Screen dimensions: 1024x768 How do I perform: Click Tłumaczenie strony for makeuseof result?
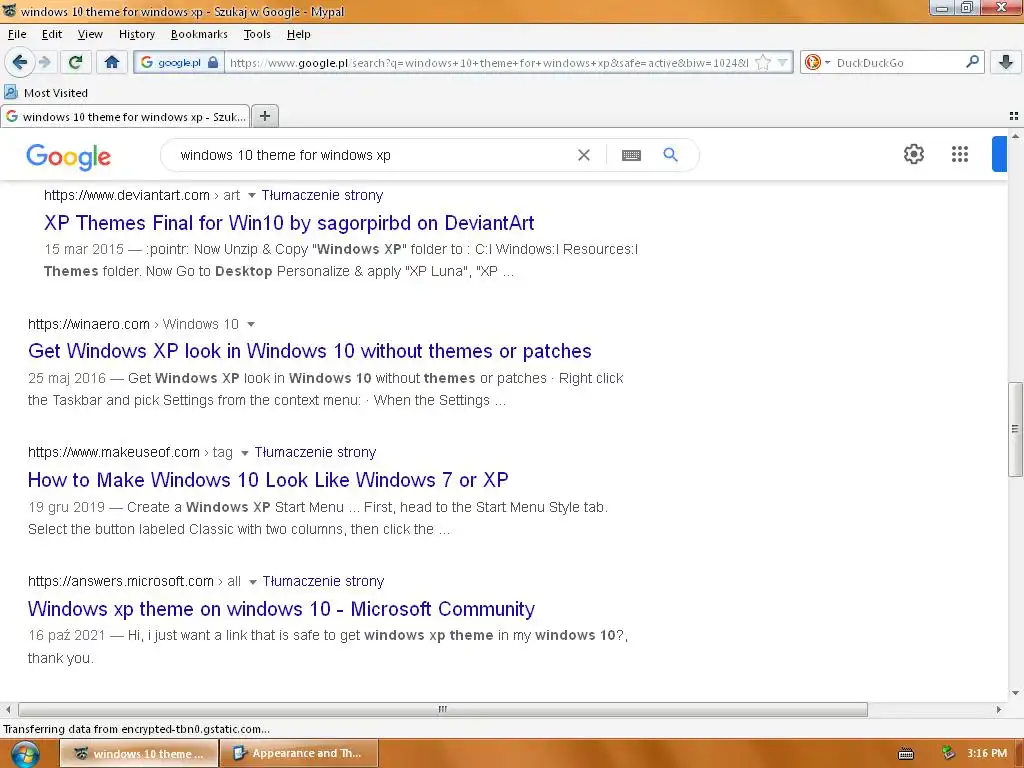pyautogui.click(x=315, y=453)
